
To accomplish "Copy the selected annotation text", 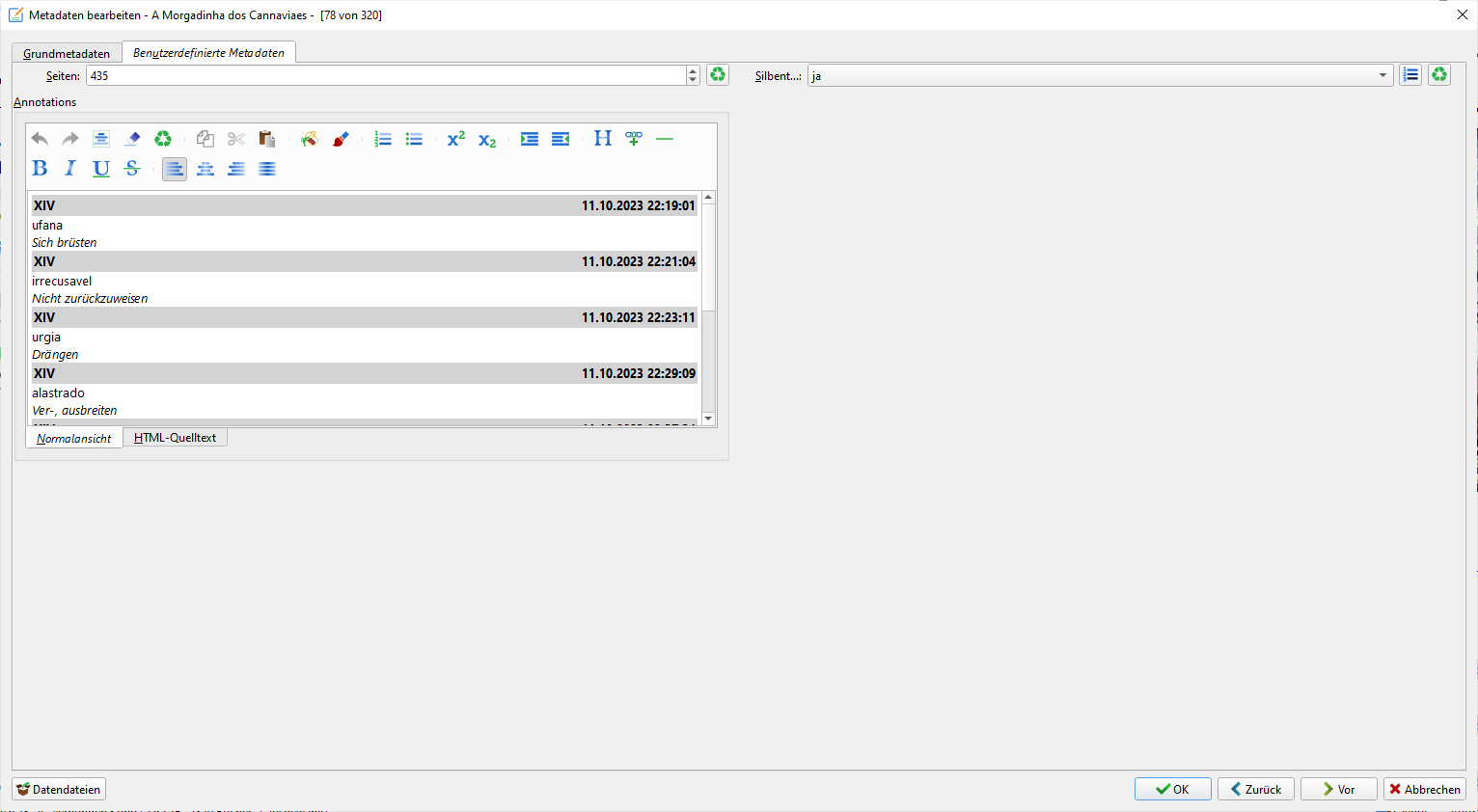I will (x=205, y=139).
